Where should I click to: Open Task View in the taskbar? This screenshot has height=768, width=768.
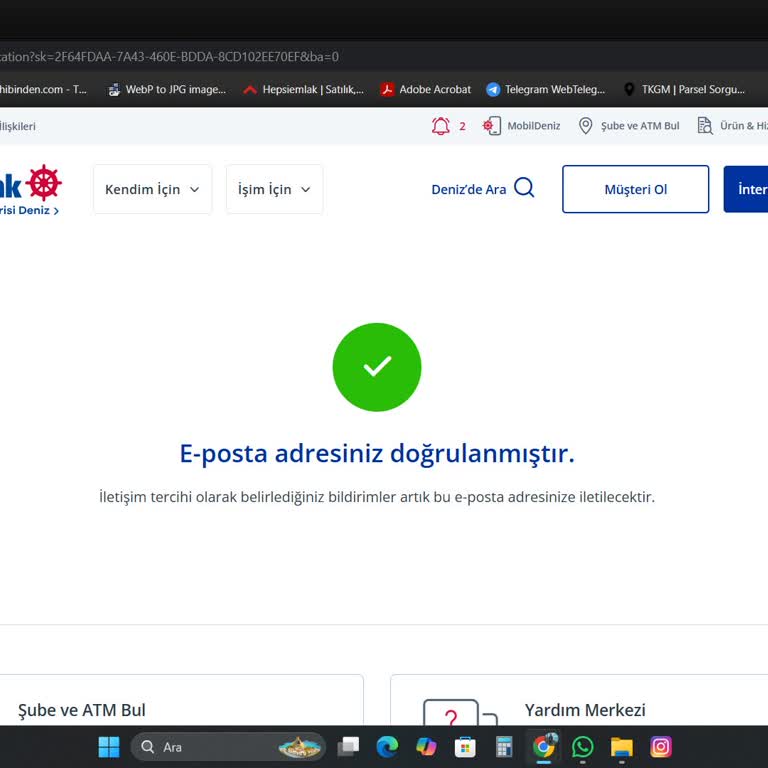tap(348, 747)
